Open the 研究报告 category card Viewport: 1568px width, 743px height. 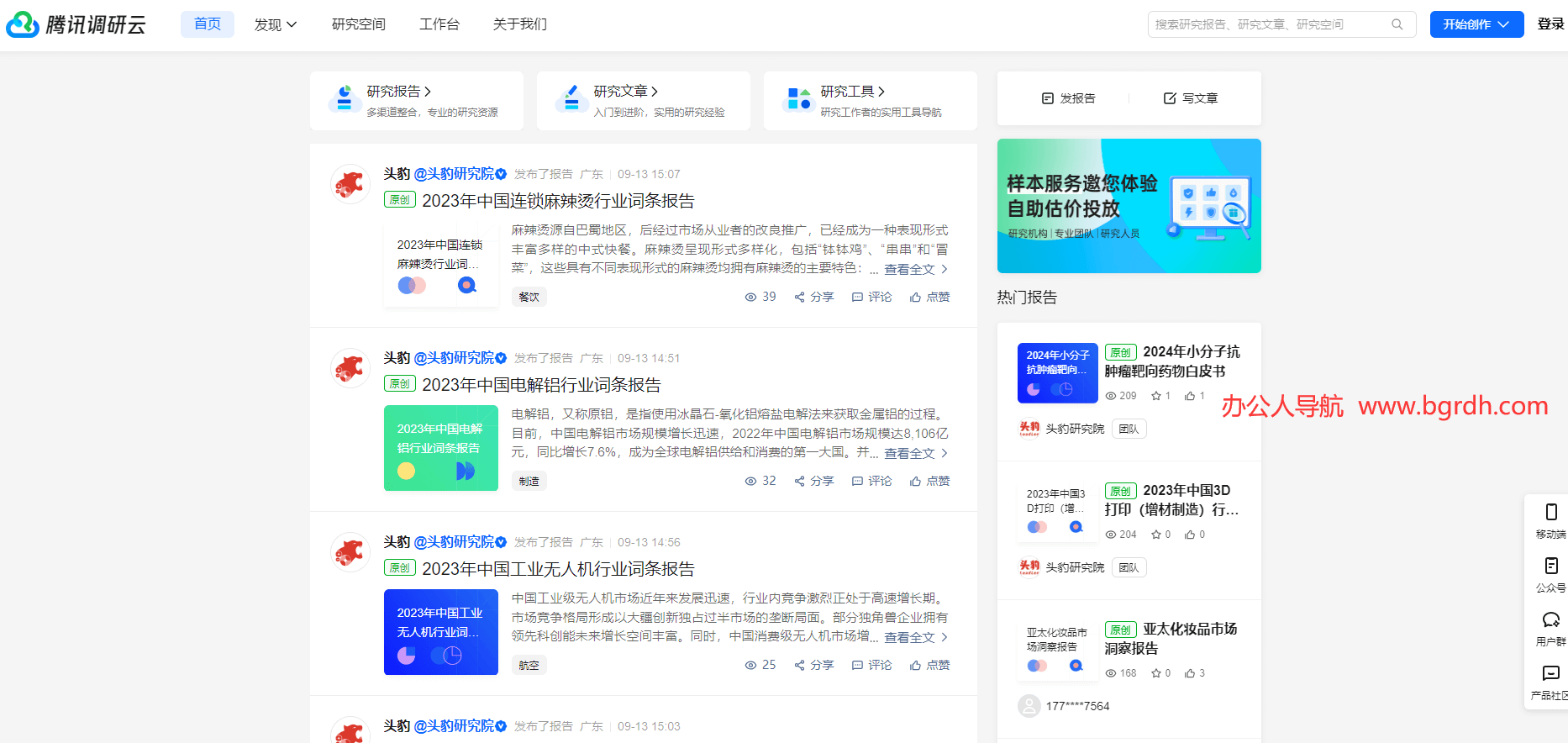417,101
